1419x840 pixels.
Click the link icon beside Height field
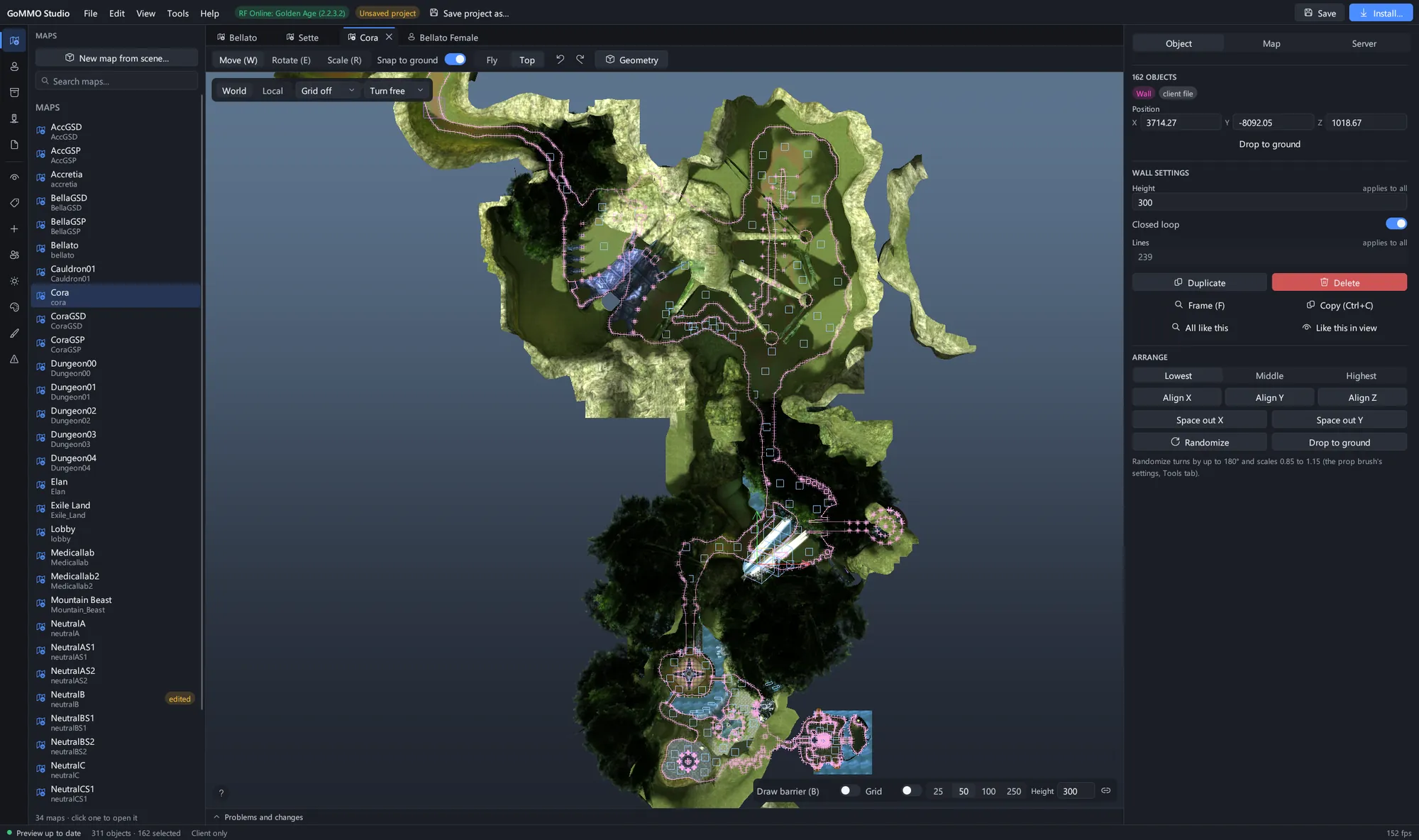pos(1105,791)
